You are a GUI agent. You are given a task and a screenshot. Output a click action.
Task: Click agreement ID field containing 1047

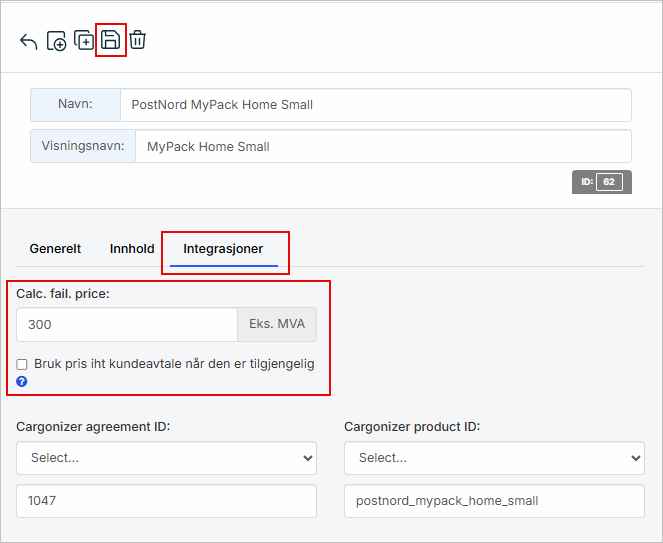point(166,501)
